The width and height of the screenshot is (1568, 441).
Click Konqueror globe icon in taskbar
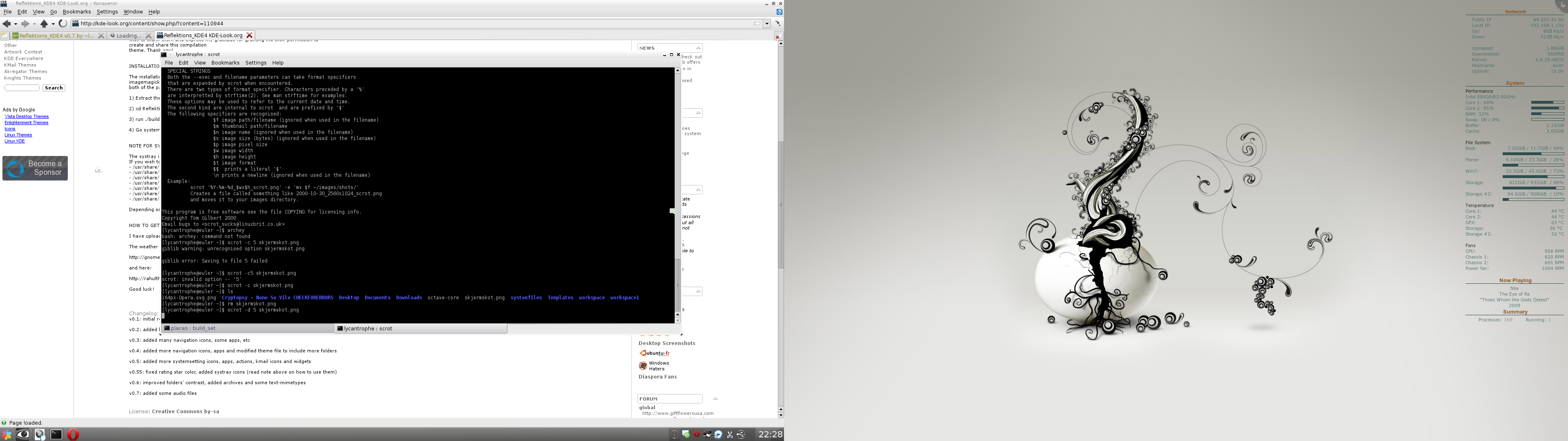(40, 434)
